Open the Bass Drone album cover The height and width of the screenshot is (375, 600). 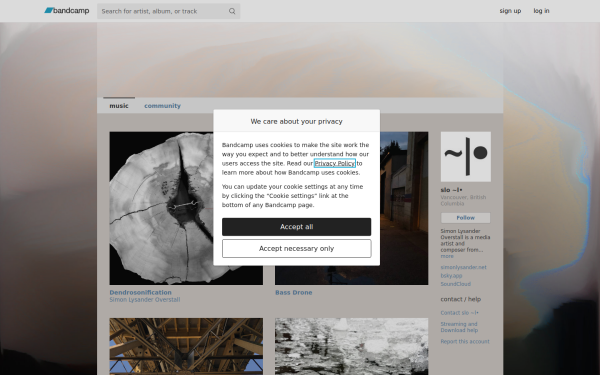[x=352, y=208]
